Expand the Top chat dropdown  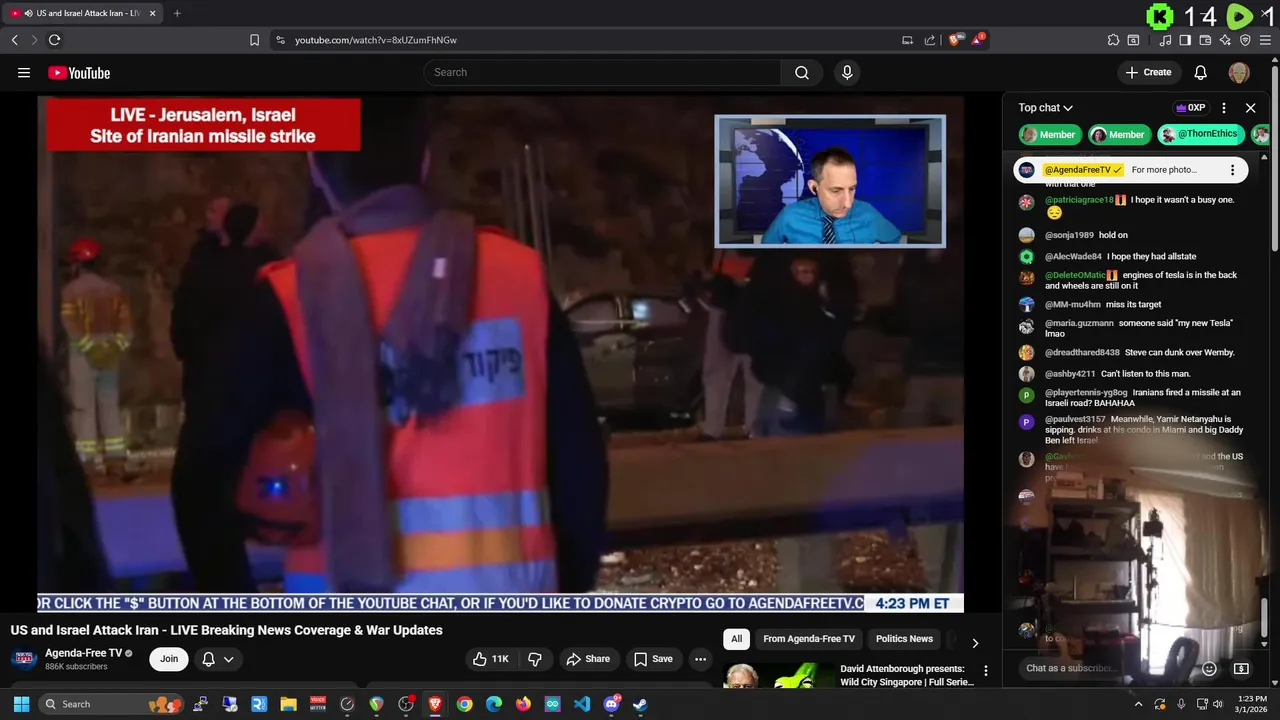tap(1045, 108)
